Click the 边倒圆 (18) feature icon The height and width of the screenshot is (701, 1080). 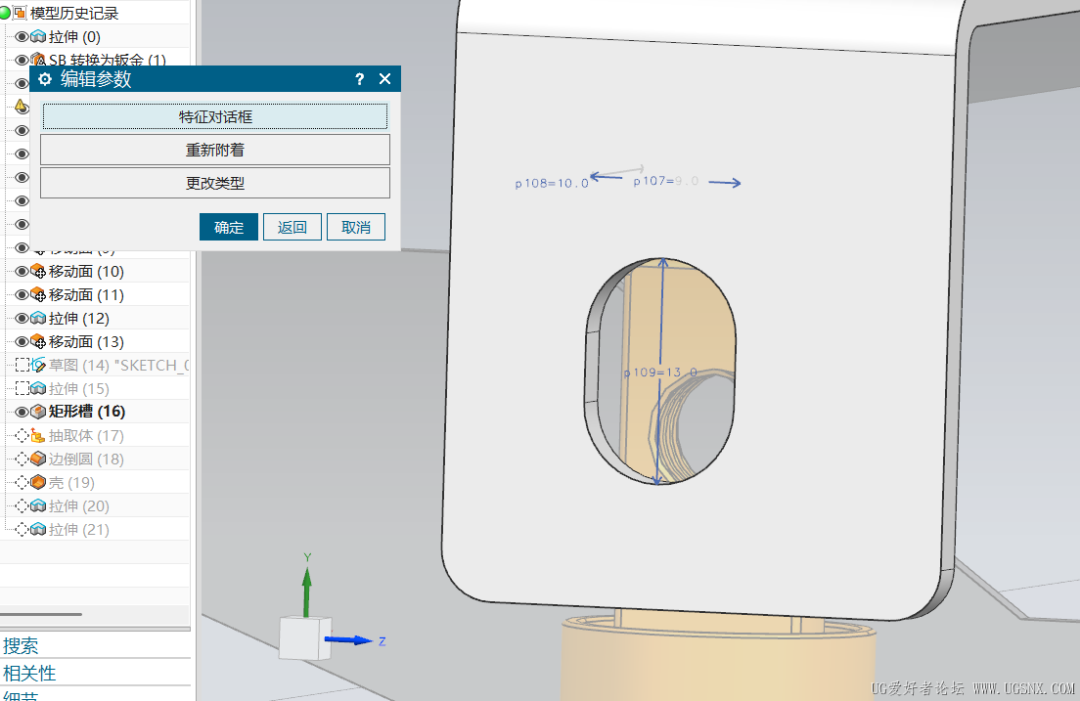[39, 459]
